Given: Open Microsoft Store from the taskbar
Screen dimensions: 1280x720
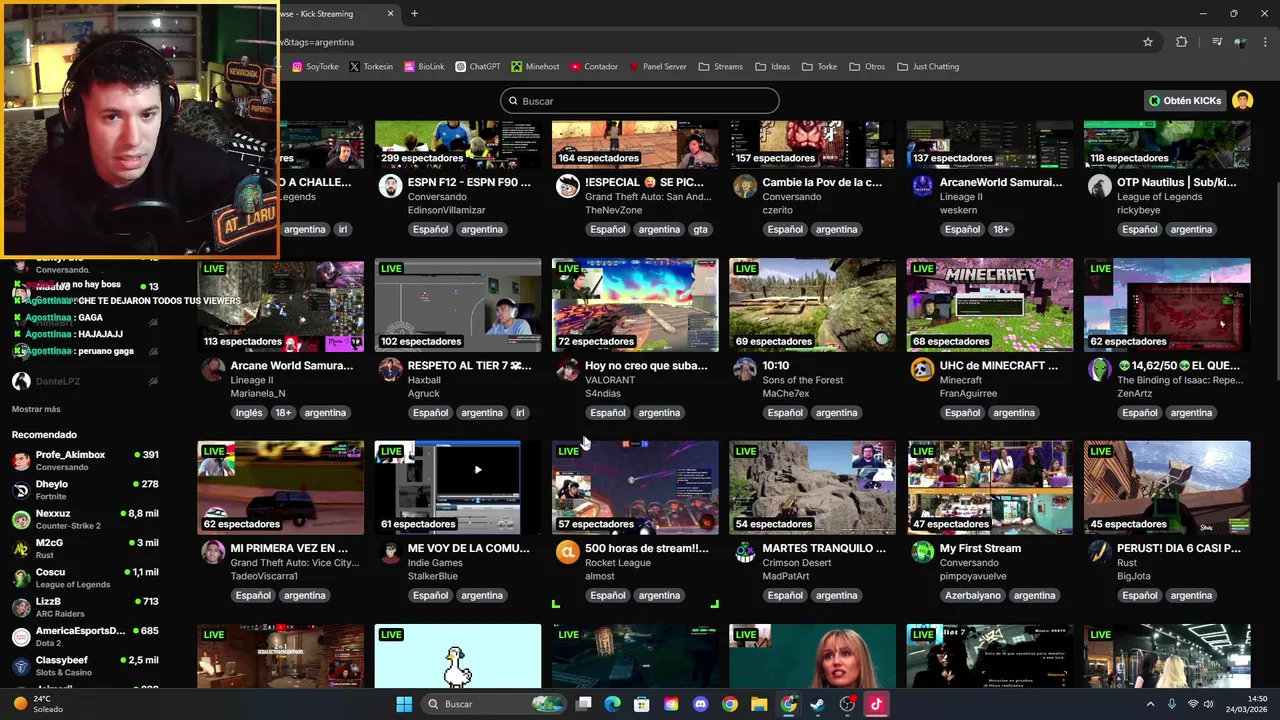Looking at the screenshot, I should tap(642, 704).
